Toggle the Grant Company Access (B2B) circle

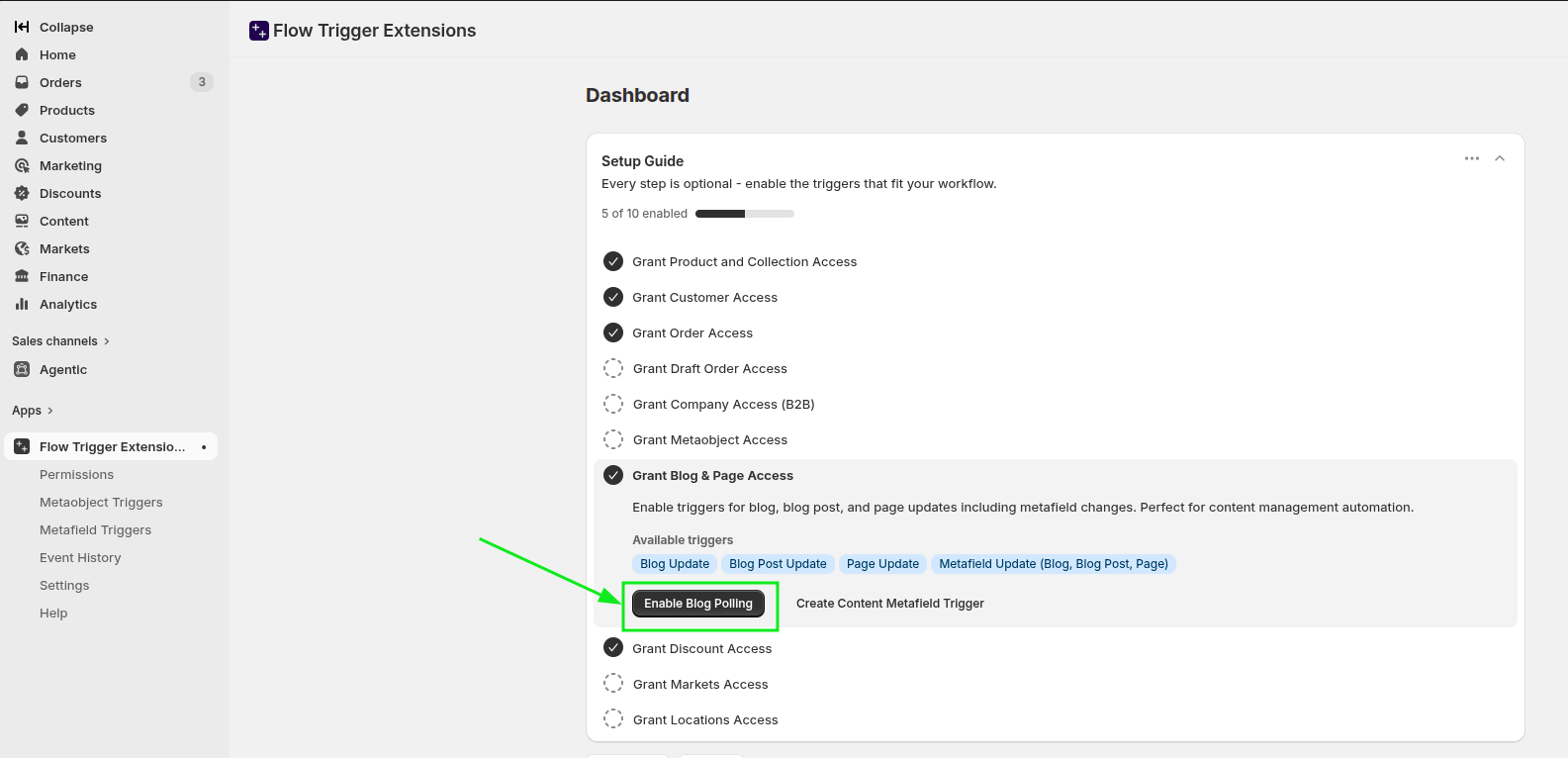[x=613, y=404]
